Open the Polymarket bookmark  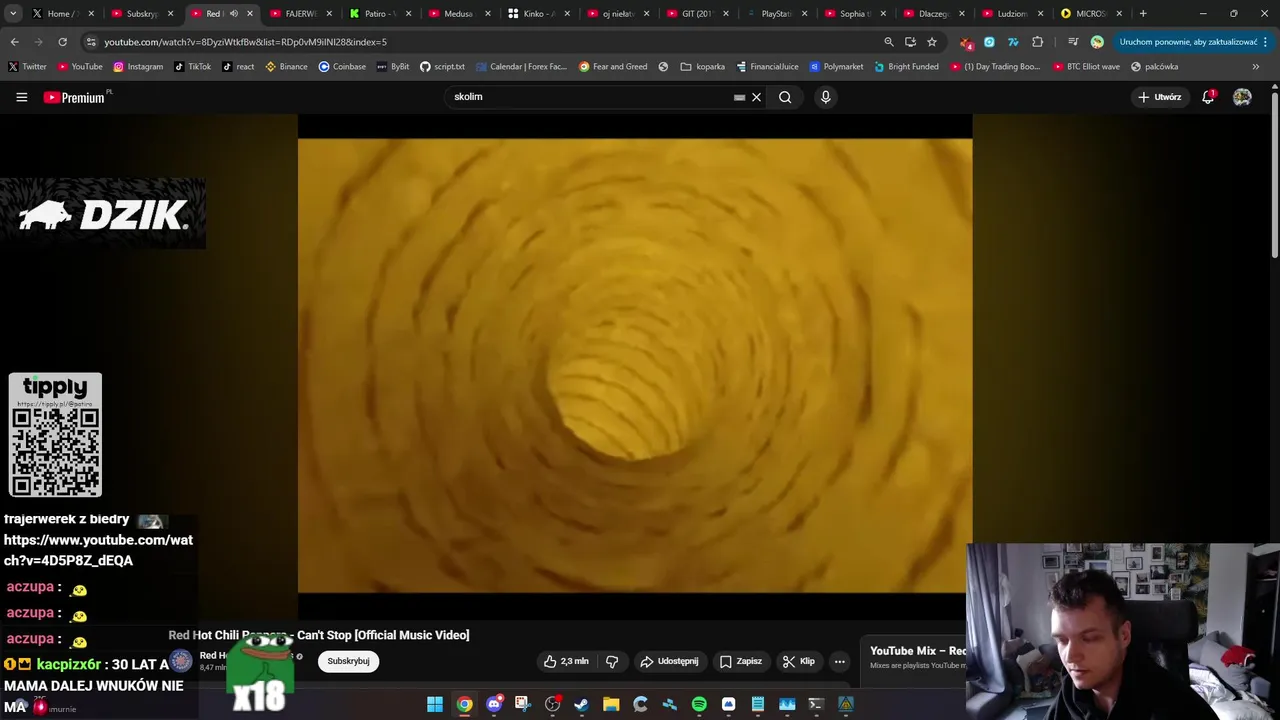pos(836,66)
